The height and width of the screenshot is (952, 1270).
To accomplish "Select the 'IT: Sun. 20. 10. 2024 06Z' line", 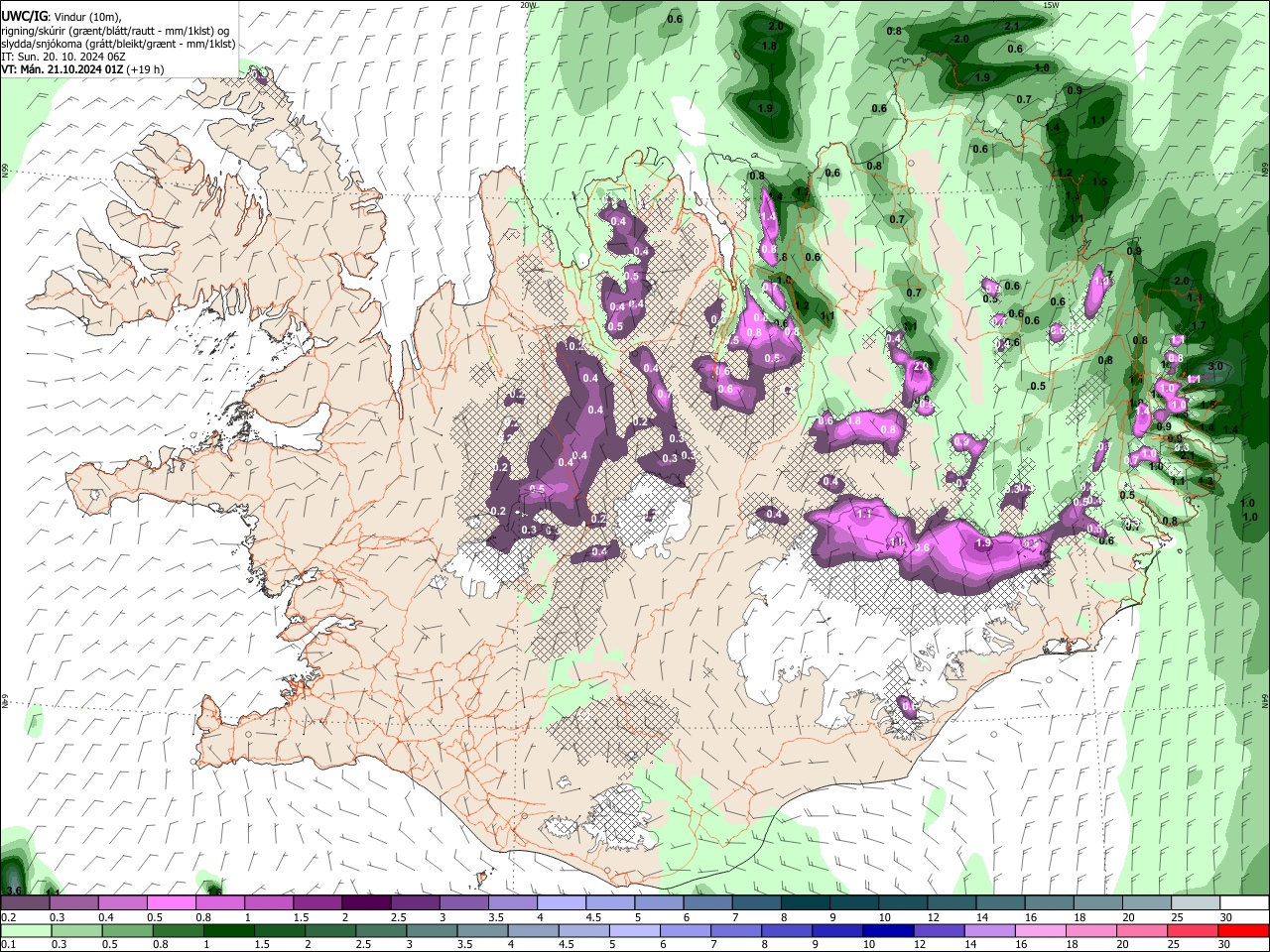I will 63,57.
